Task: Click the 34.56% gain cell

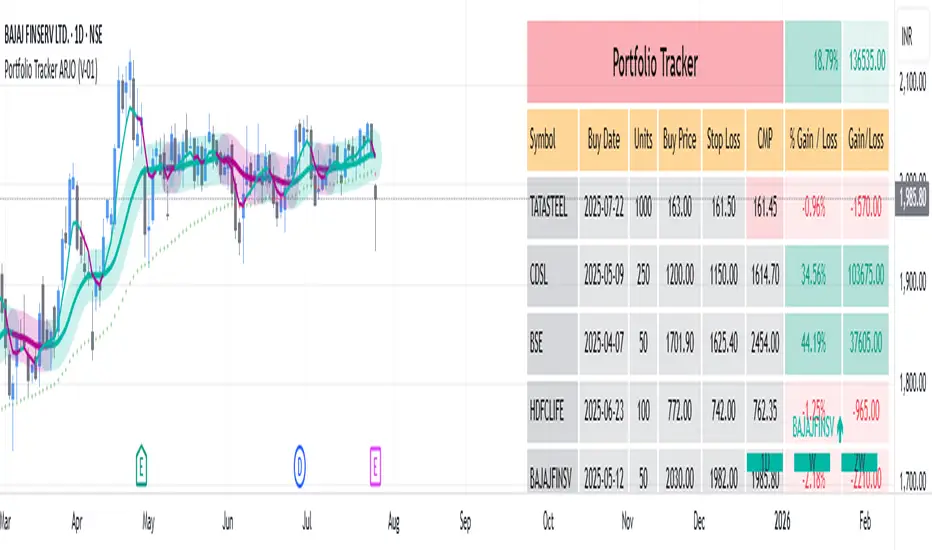Action: coord(813,275)
